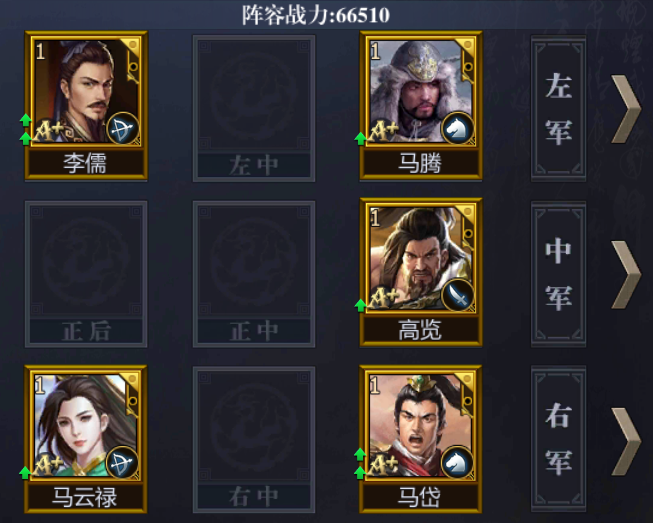This screenshot has height=523, width=653.
Task: Click the cavalry horse icon on 马腾's card
Action: (x=458, y=128)
